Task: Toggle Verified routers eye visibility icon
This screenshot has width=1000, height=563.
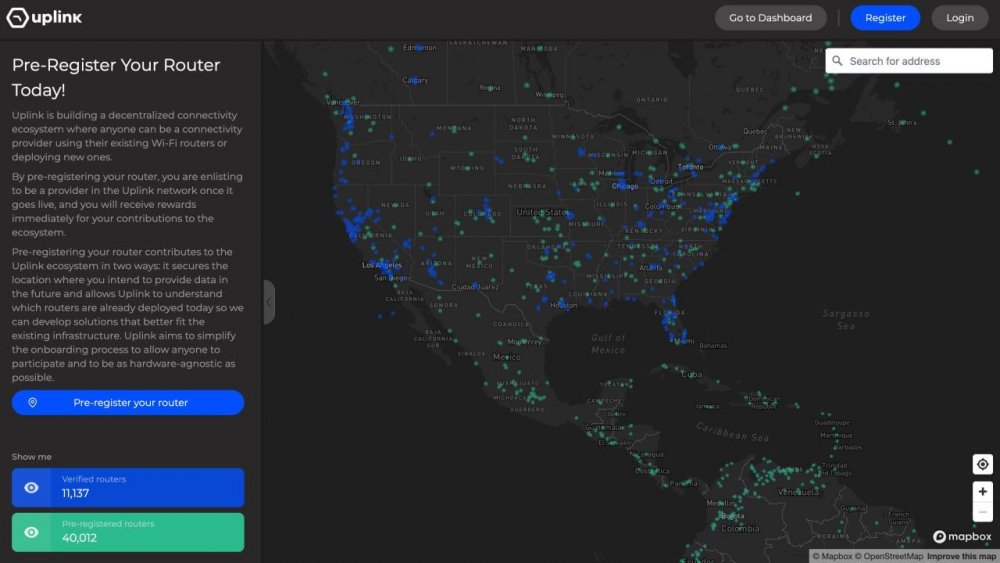Action: tap(31, 488)
